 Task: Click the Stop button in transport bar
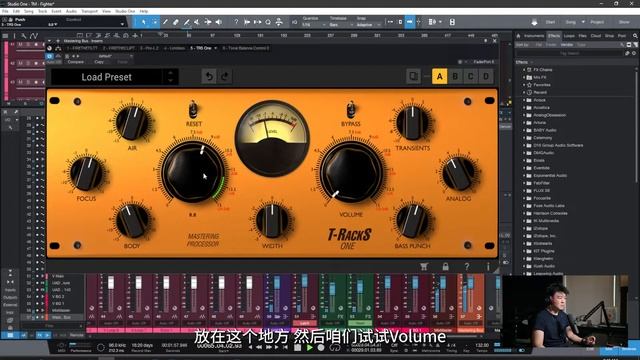click(298, 347)
